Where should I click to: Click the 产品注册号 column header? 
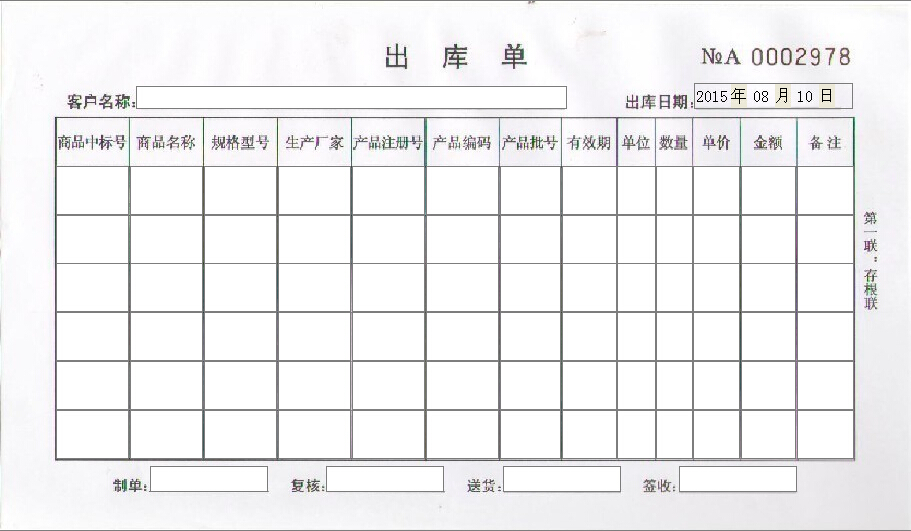click(388, 142)
